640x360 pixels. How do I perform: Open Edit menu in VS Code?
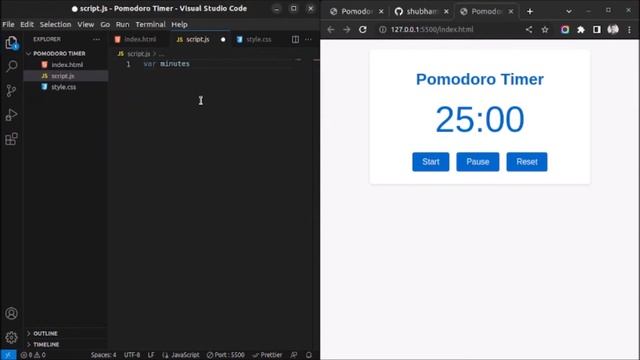click(27, 24)
